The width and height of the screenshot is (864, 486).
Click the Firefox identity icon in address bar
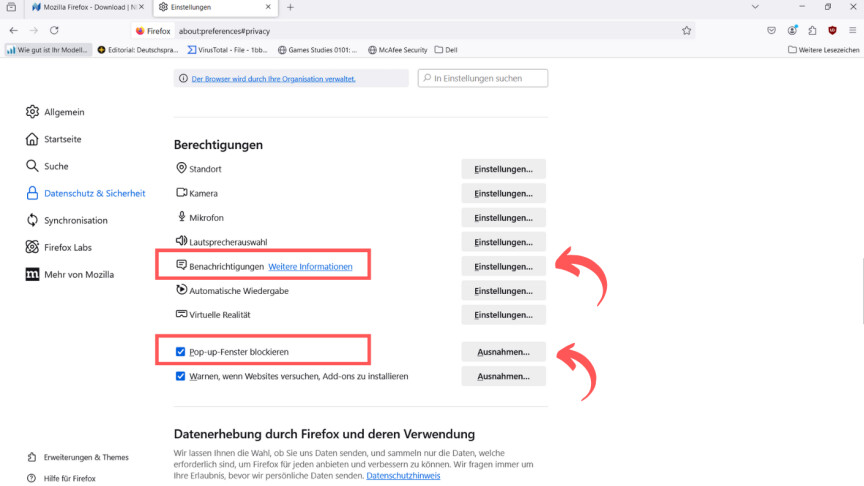153,31
